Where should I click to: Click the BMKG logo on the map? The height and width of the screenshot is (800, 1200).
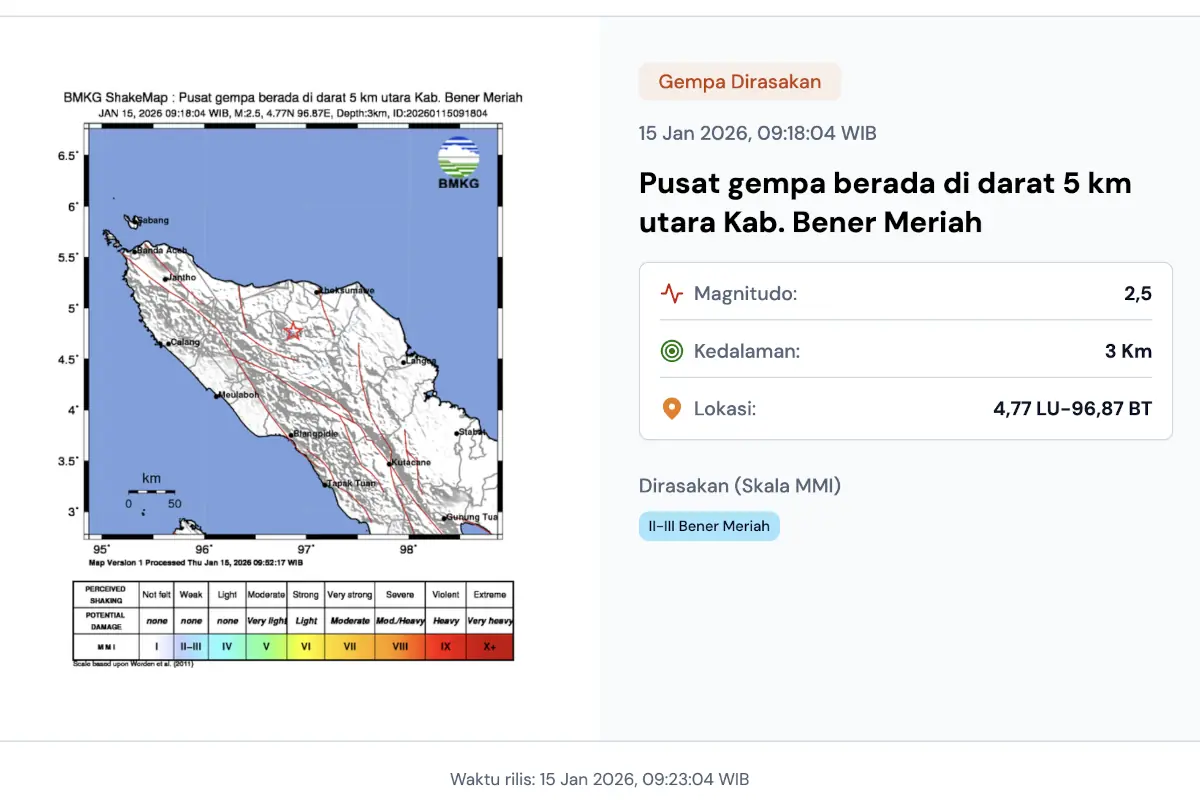click(458, 164)
